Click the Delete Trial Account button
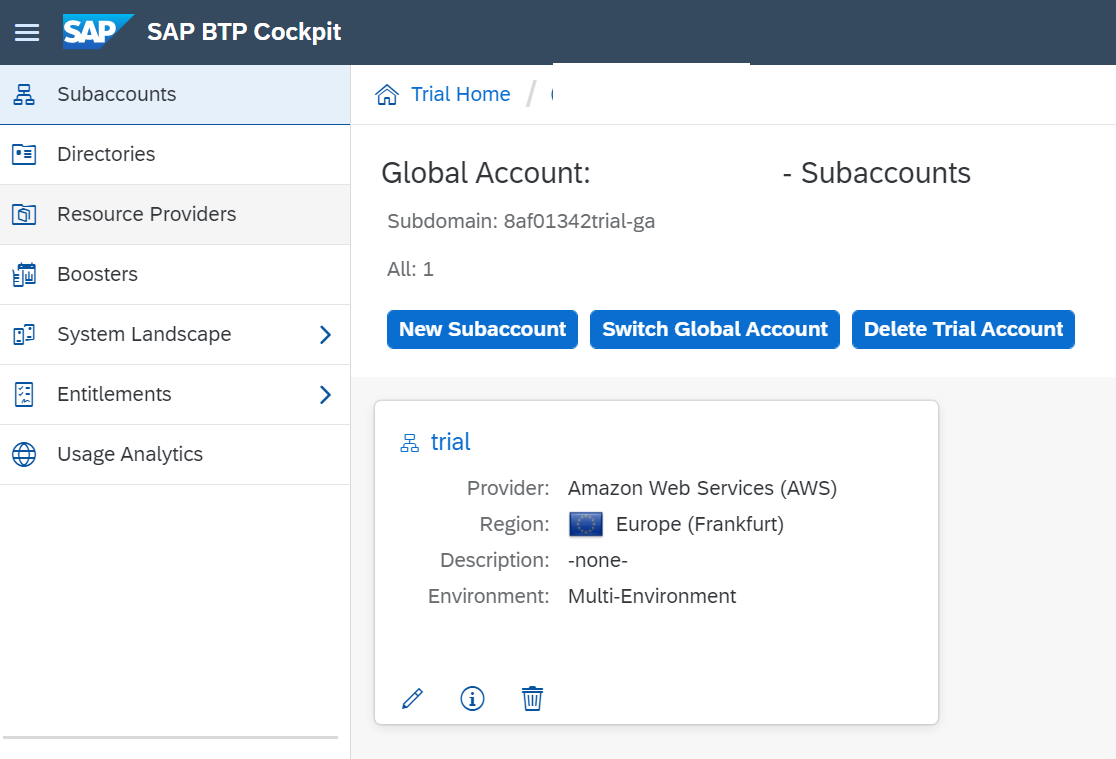This screenshot has height=759, width=1116. pos(962,328)
